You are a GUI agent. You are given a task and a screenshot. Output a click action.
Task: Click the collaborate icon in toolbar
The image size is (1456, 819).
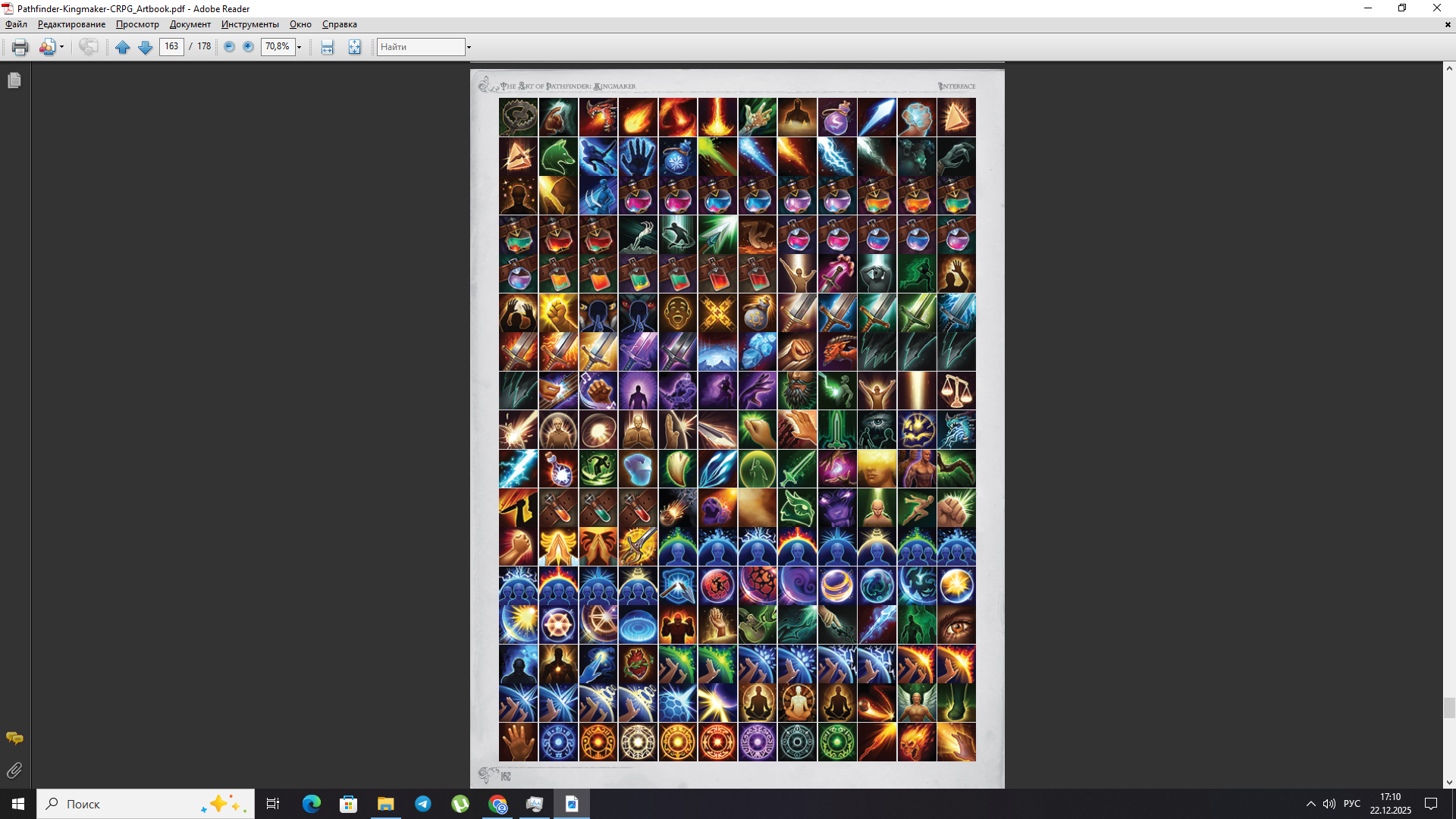point(47,47)
